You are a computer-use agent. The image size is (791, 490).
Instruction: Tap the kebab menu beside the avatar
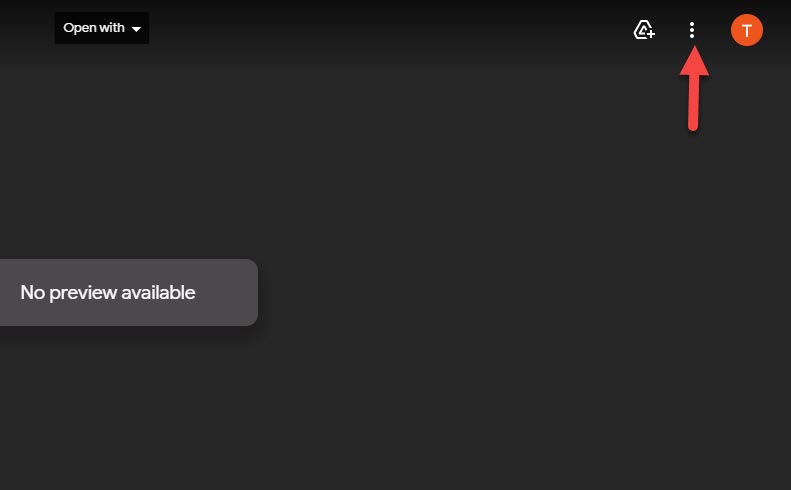pyautogui.click(x=692, y=30)
